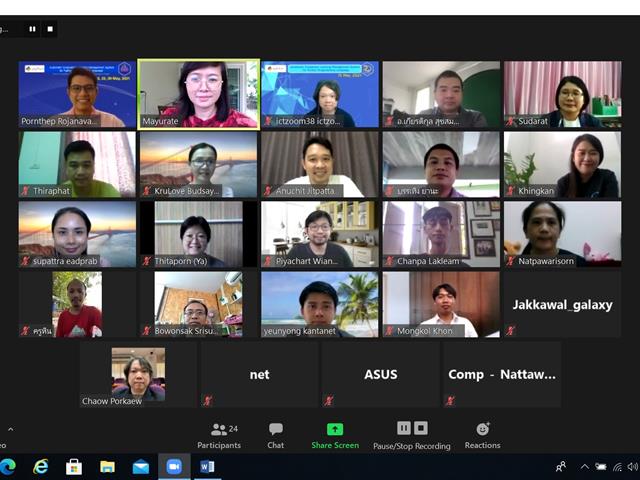Click the muted mic icon on Sudarat

(x=510, y=121)
